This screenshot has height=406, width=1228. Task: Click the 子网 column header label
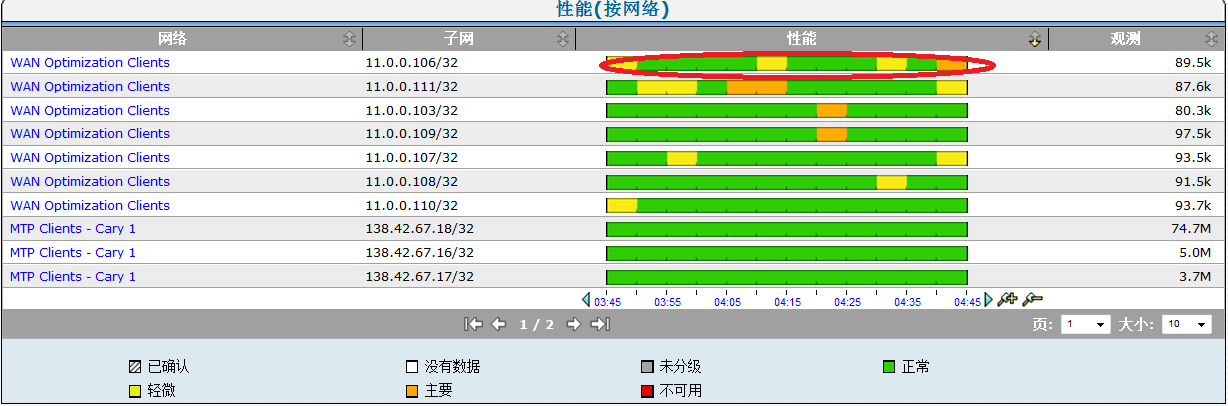coord(459,39)
